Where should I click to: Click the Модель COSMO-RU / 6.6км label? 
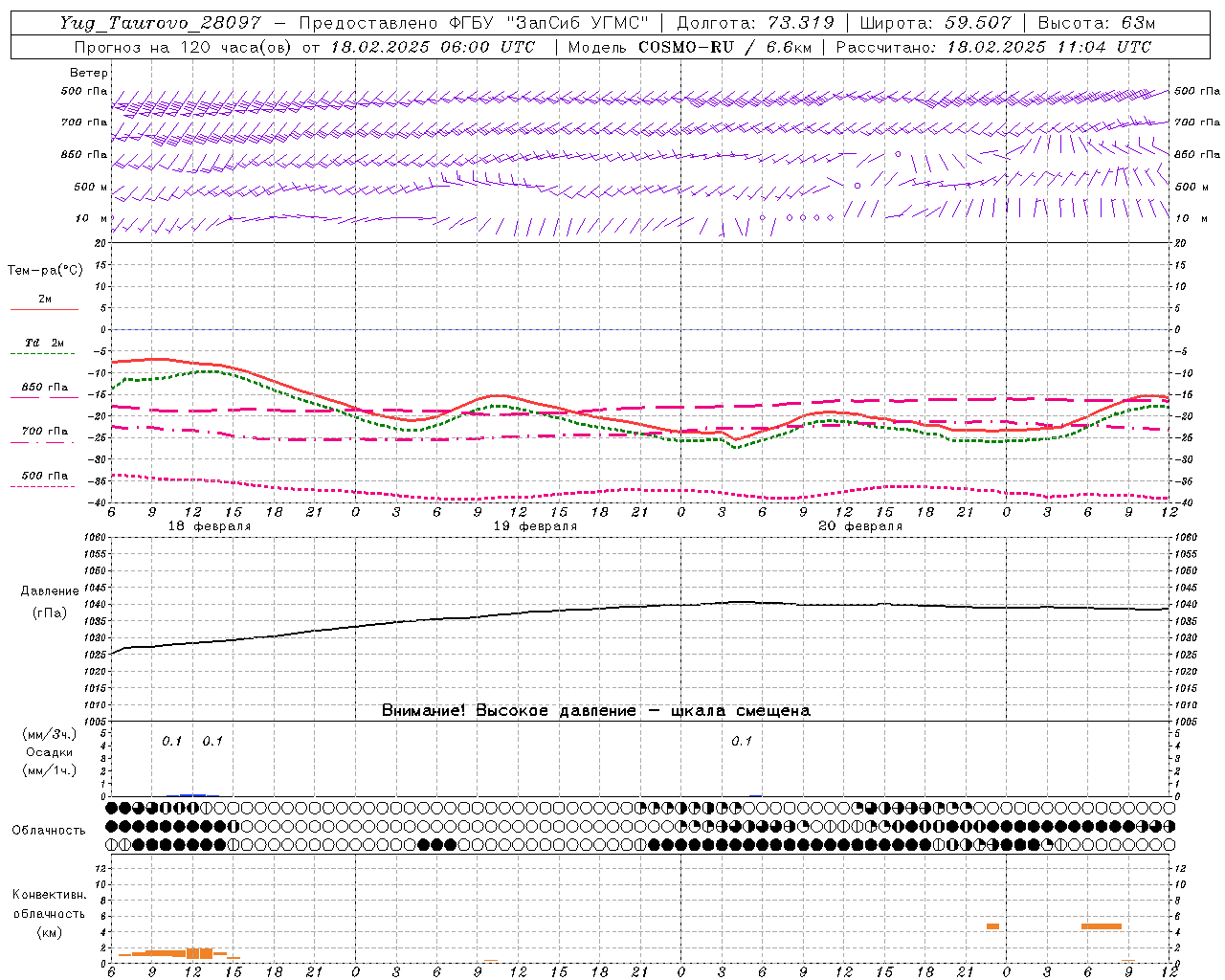[689, 47]
